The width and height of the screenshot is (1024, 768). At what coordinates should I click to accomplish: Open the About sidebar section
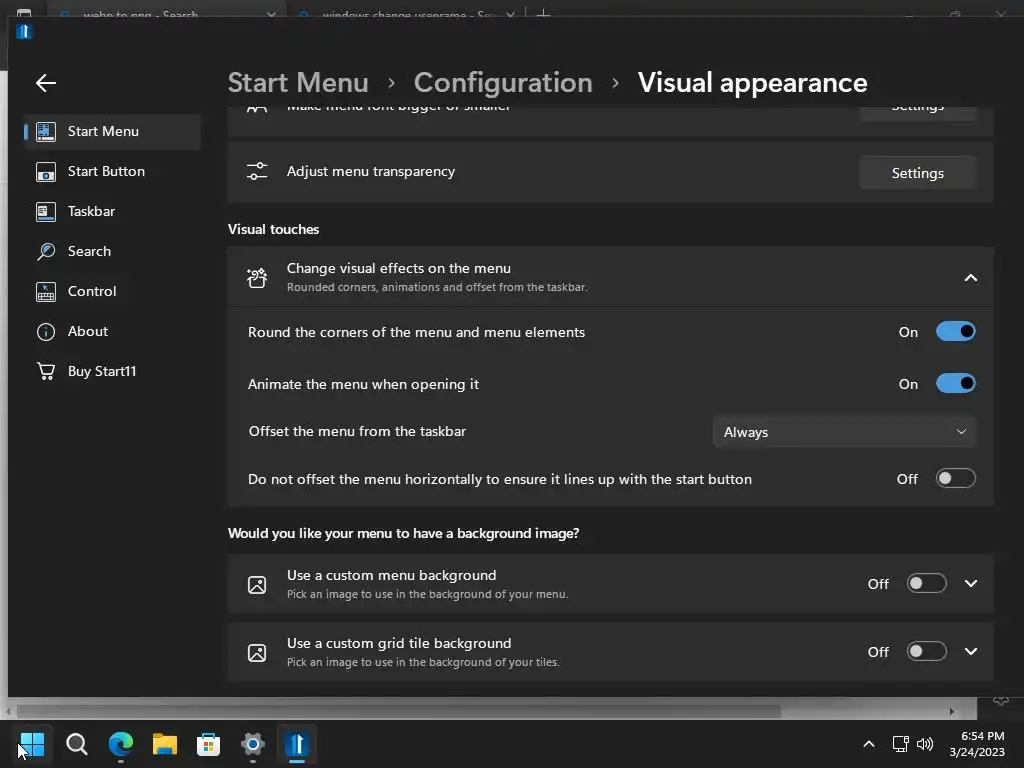point(112,331)
